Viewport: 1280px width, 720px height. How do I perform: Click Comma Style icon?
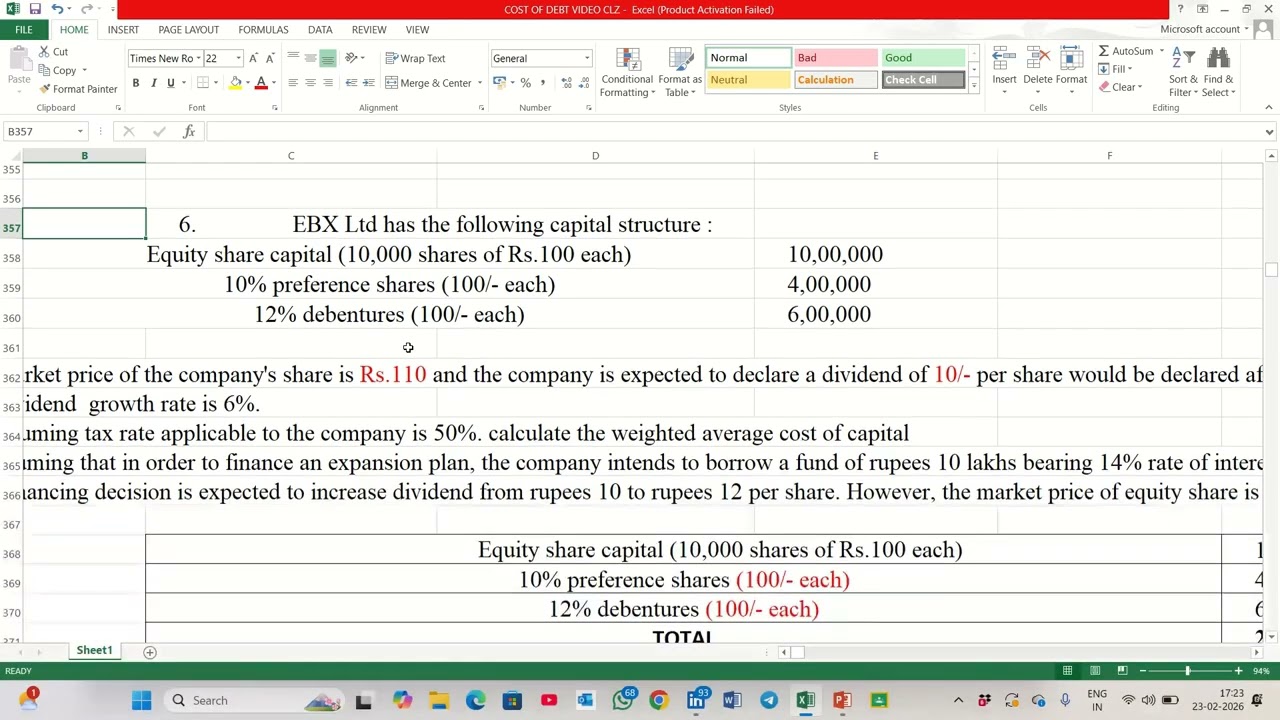pos(542,83)
